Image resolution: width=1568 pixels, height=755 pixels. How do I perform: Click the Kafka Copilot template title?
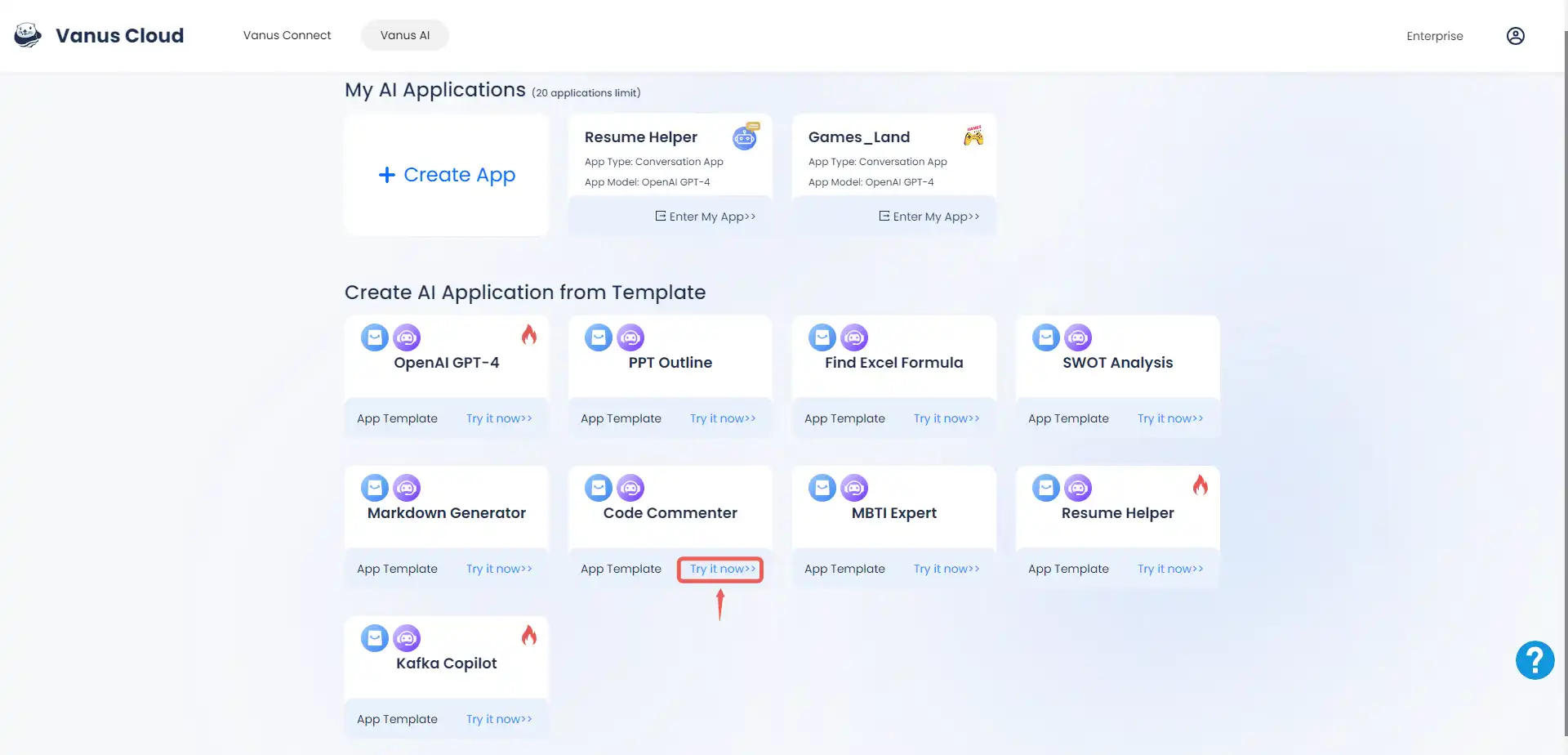pos(447,663)
